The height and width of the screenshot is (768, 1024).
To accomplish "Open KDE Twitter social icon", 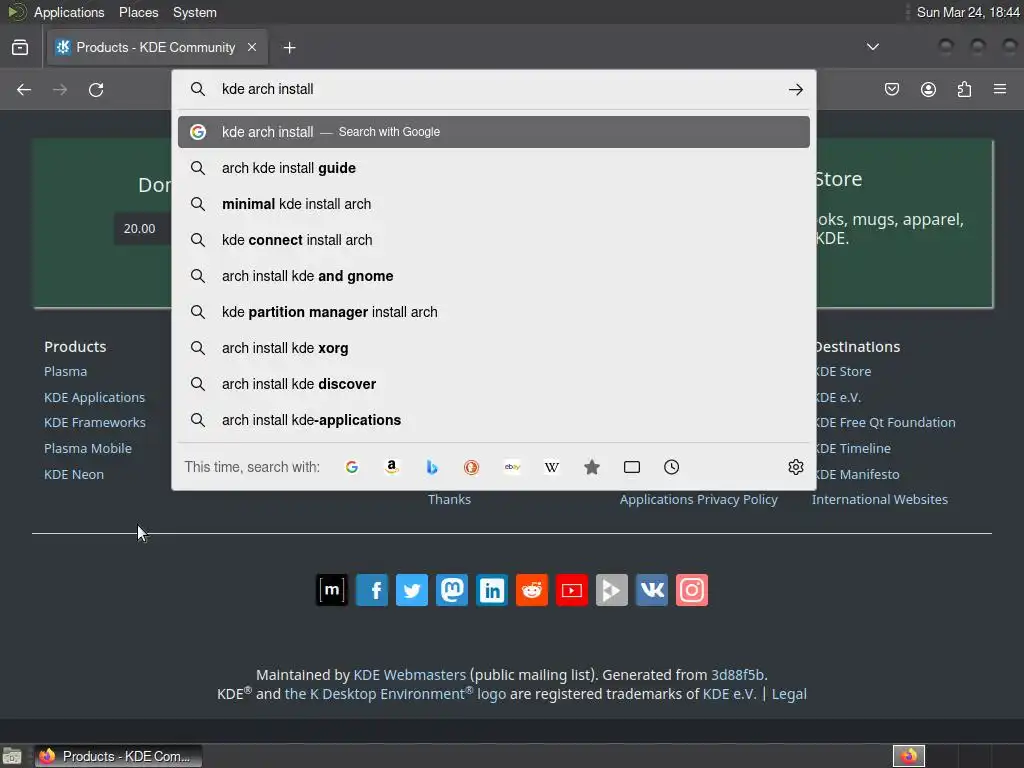I will pyautogui.click(x=412, y=590).
